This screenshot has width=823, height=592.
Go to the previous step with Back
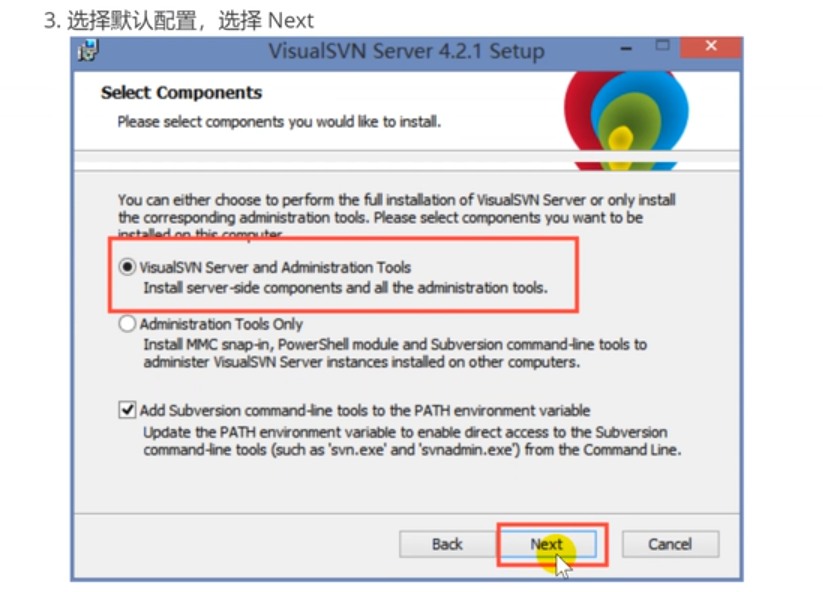tap(447, 544)
